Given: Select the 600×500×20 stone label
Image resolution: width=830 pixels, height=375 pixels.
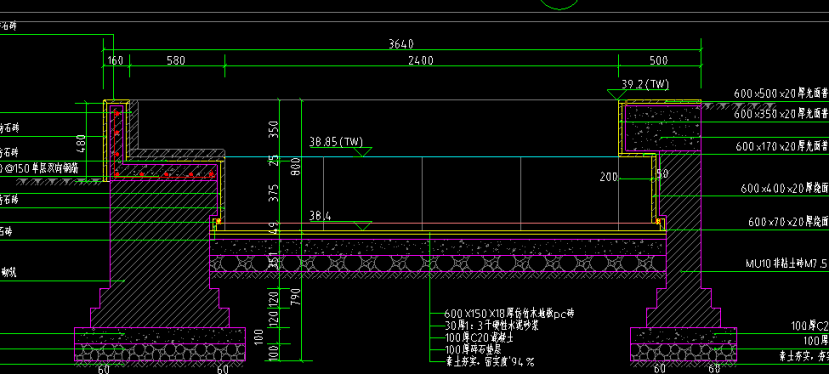Looking at the screenshot, I should point(781,94).
